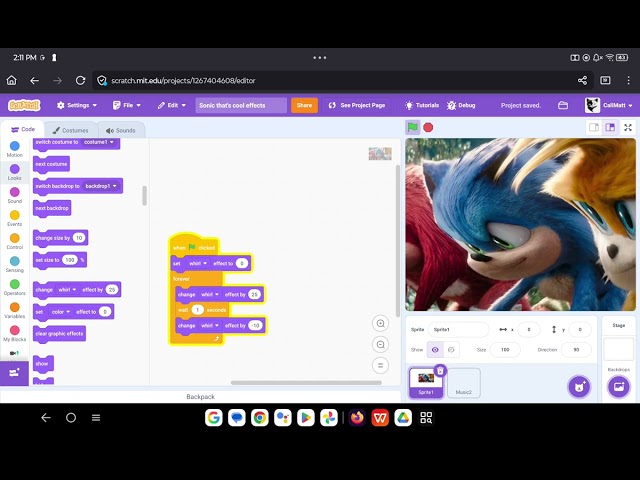Enter full screen stage mode
Image resolution: width=640 pixels, height=480 pixels.
628,127
